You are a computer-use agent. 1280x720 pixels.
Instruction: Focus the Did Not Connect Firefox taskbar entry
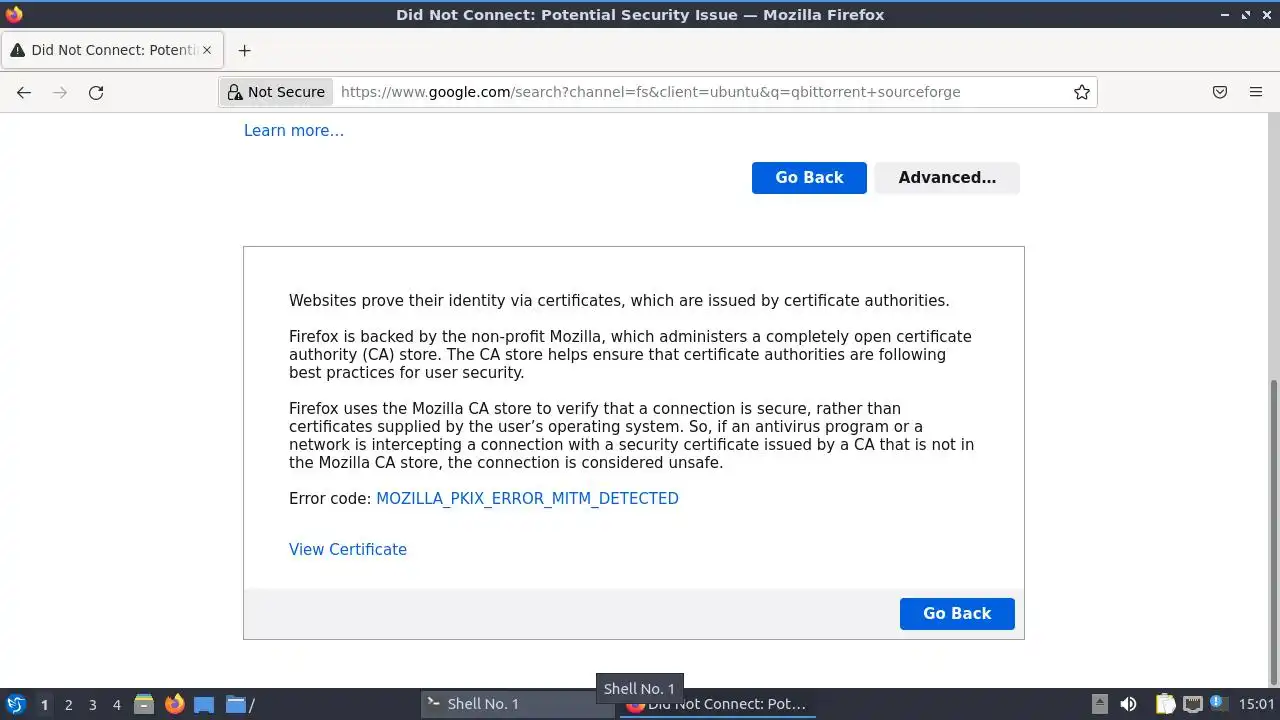pos(716,704)
